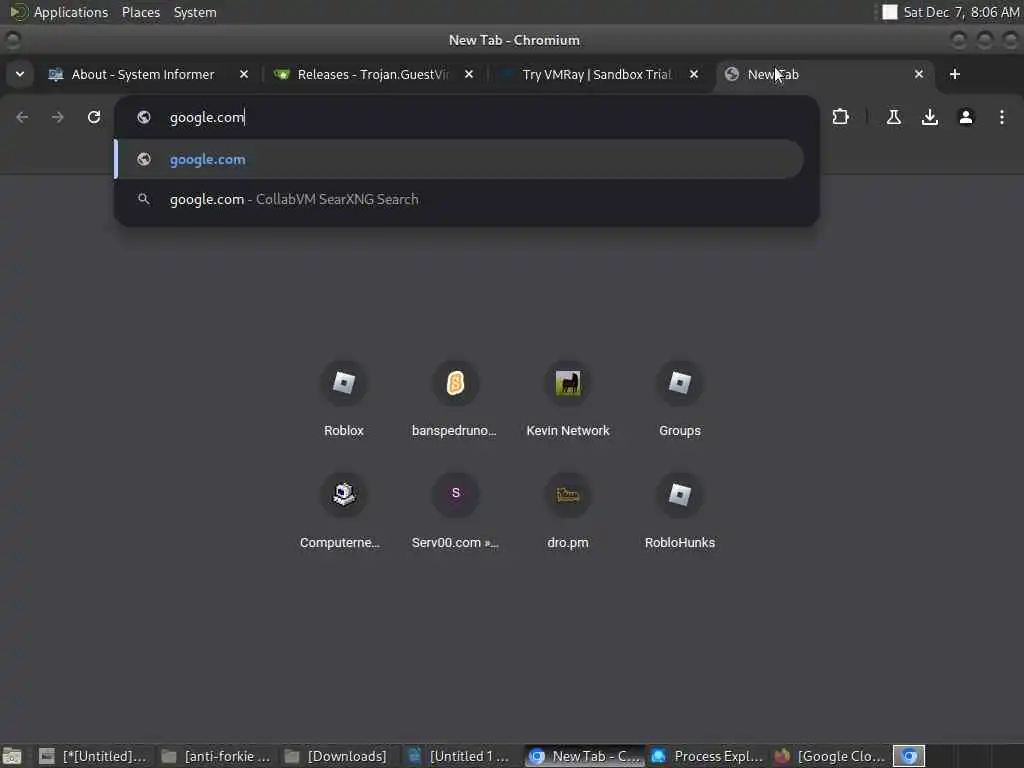Select the New Tab tab
Screen dimensions: 1024x768
(824, 74)
